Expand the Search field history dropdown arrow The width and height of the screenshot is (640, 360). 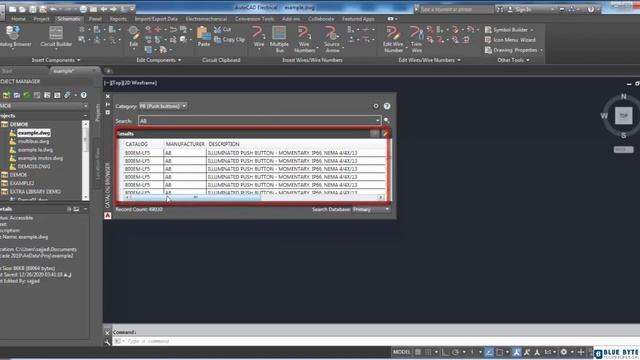tap(377, 121)
